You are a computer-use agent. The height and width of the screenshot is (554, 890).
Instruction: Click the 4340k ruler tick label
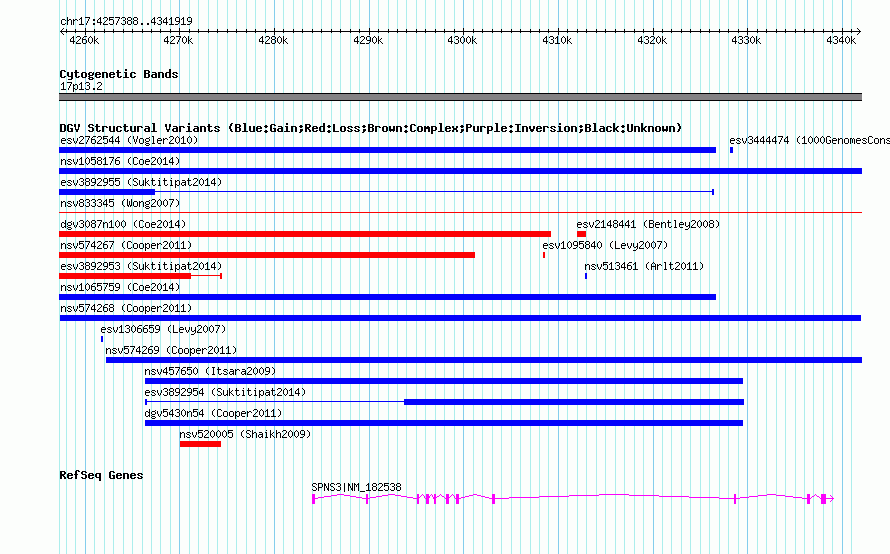pyautogui.click(x=841, y=40)
